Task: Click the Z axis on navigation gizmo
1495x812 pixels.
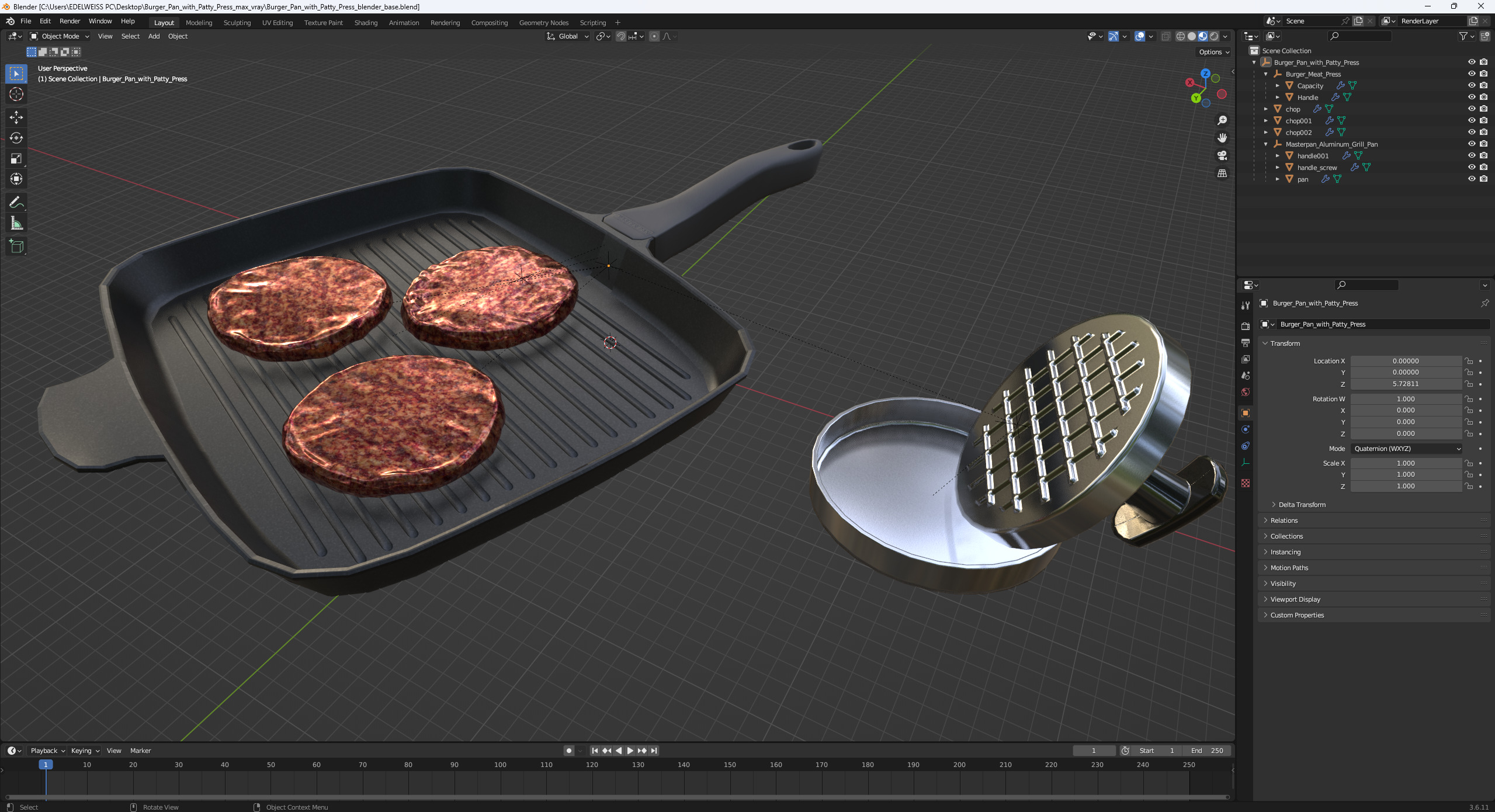Action: 1205,74
